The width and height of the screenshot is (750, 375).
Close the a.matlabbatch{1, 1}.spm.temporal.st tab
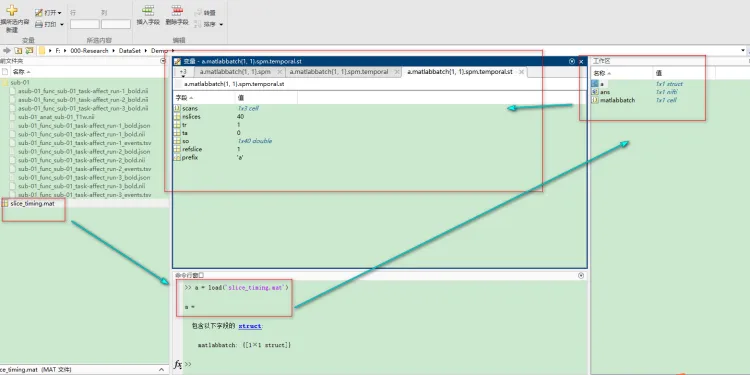pyautogui.click(x=521, y=72)
